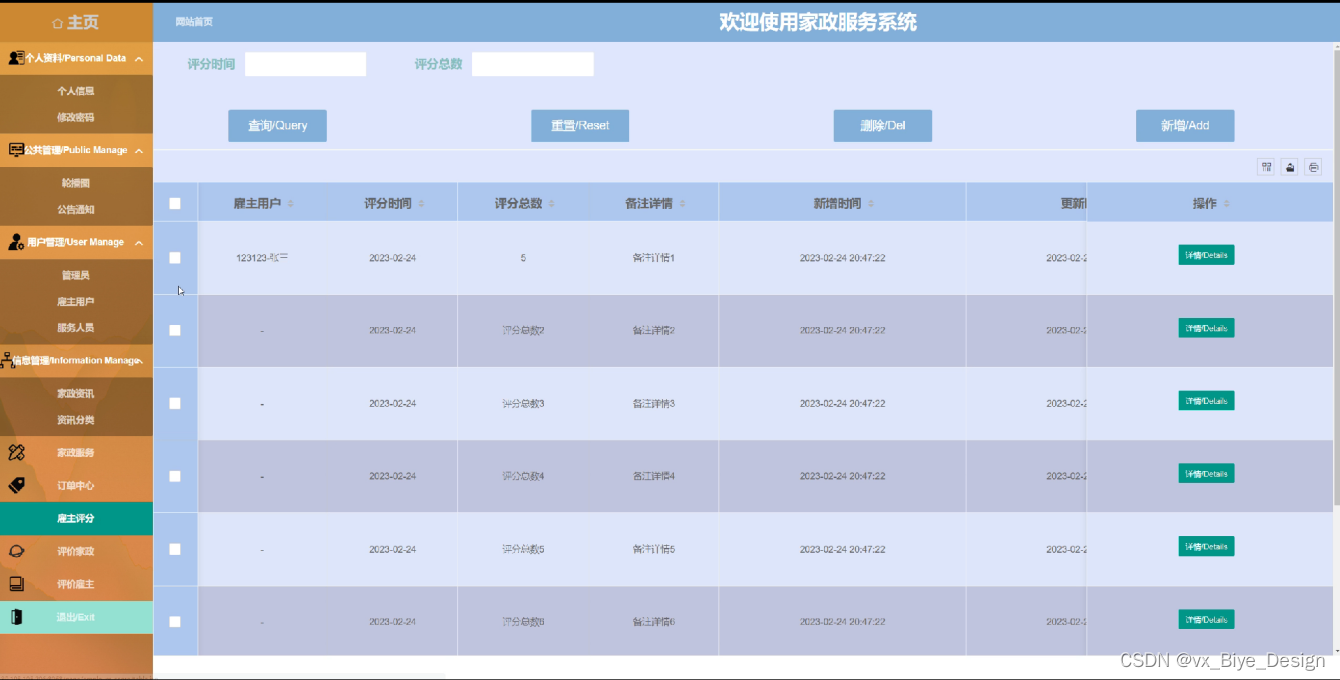Click the Public Manage monitor icon
Viewport: 1340px width, 680px height.
(x=16, y=150)
